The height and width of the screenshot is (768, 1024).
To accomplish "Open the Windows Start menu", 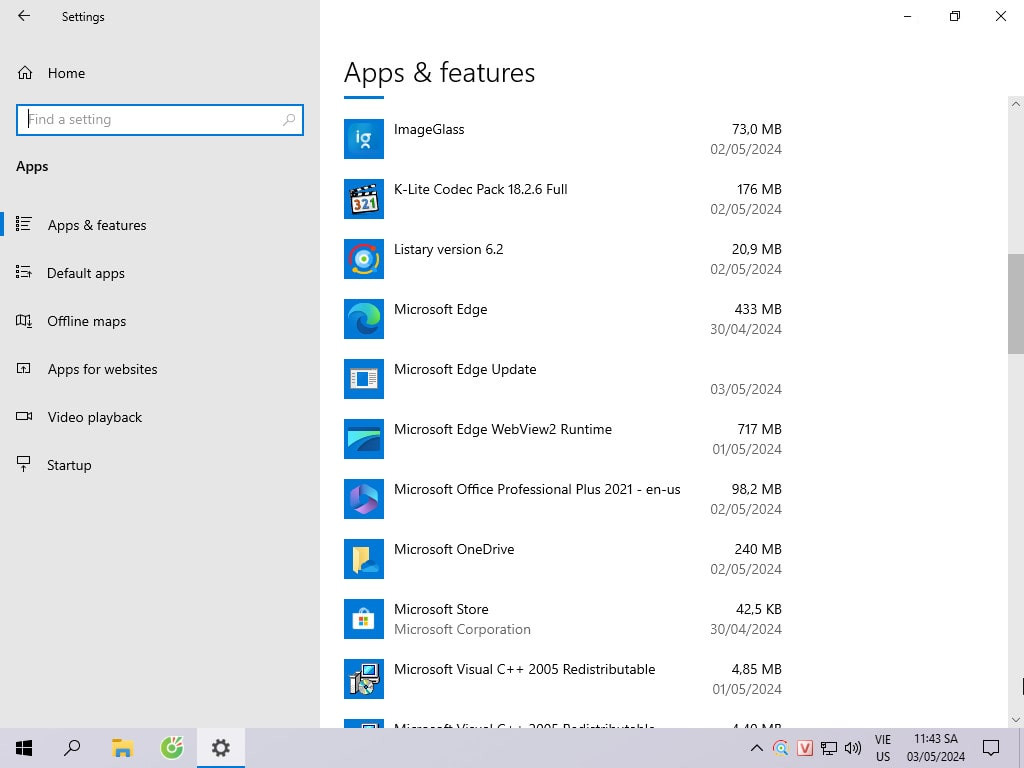I will click(24, 748).
